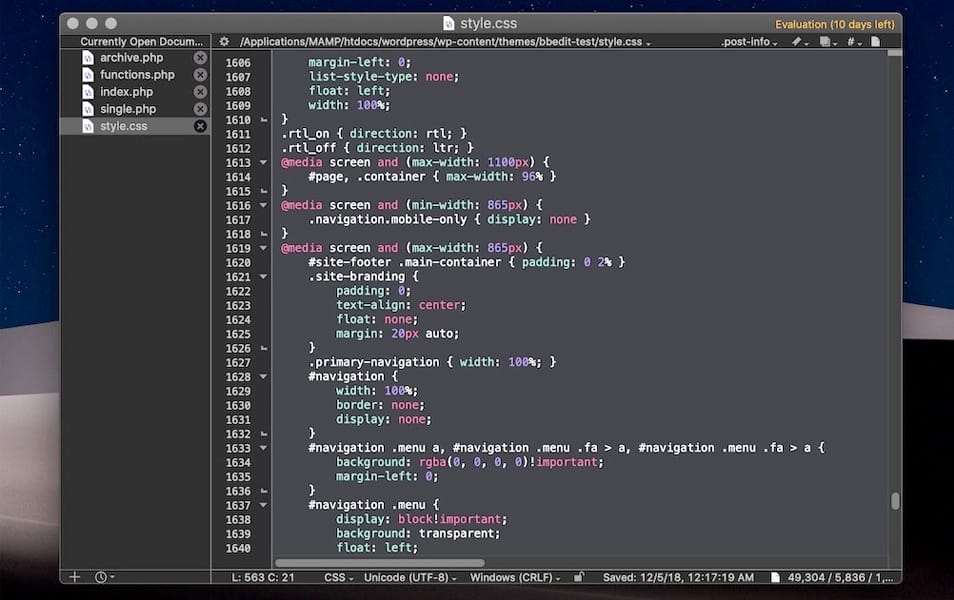The height and width of the screenshot is (600, 954).
Task: Open the recent documents clock icon
Action: [x=101, y=577]
